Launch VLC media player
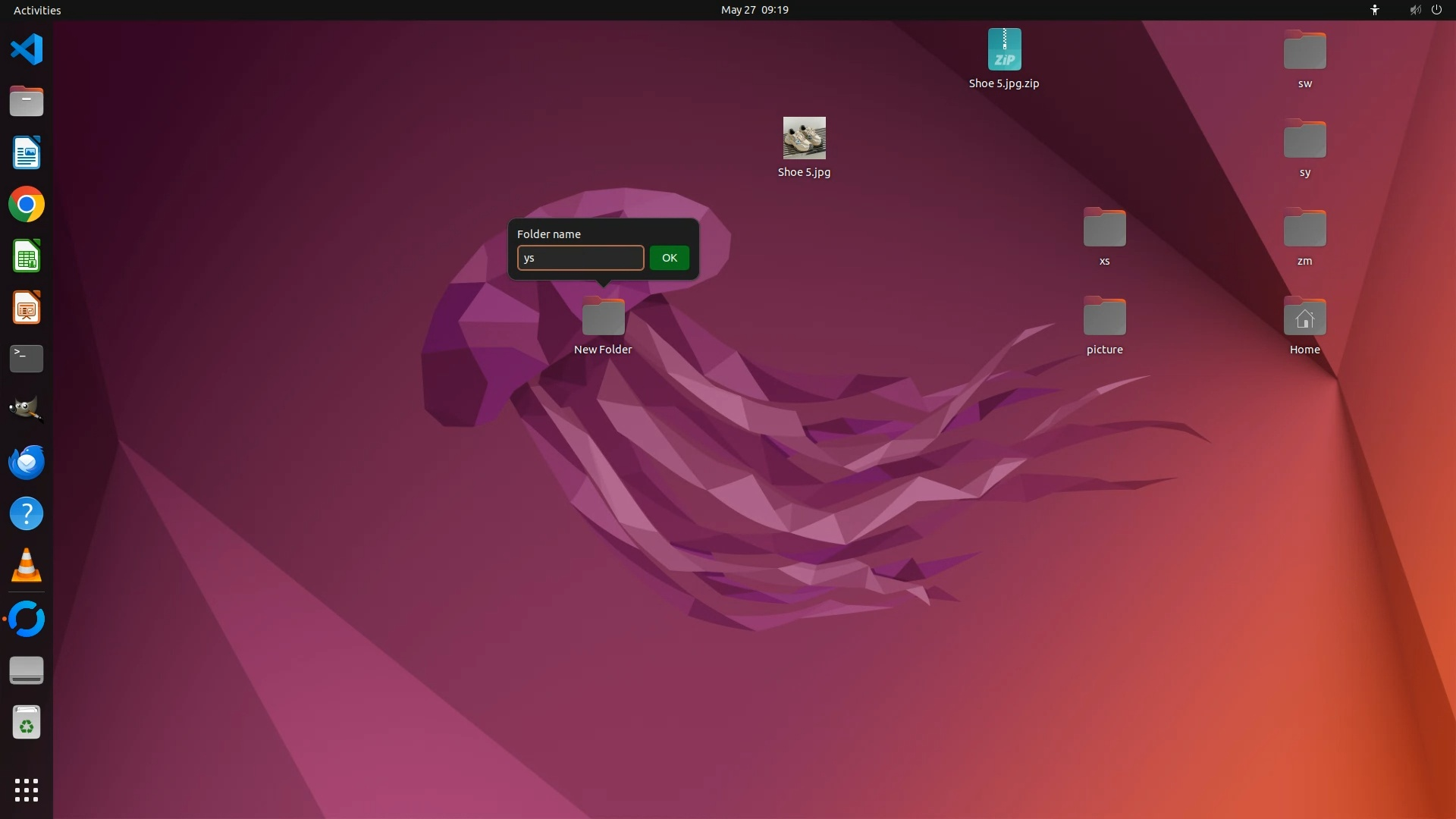1456x819 pixels. 27,566
